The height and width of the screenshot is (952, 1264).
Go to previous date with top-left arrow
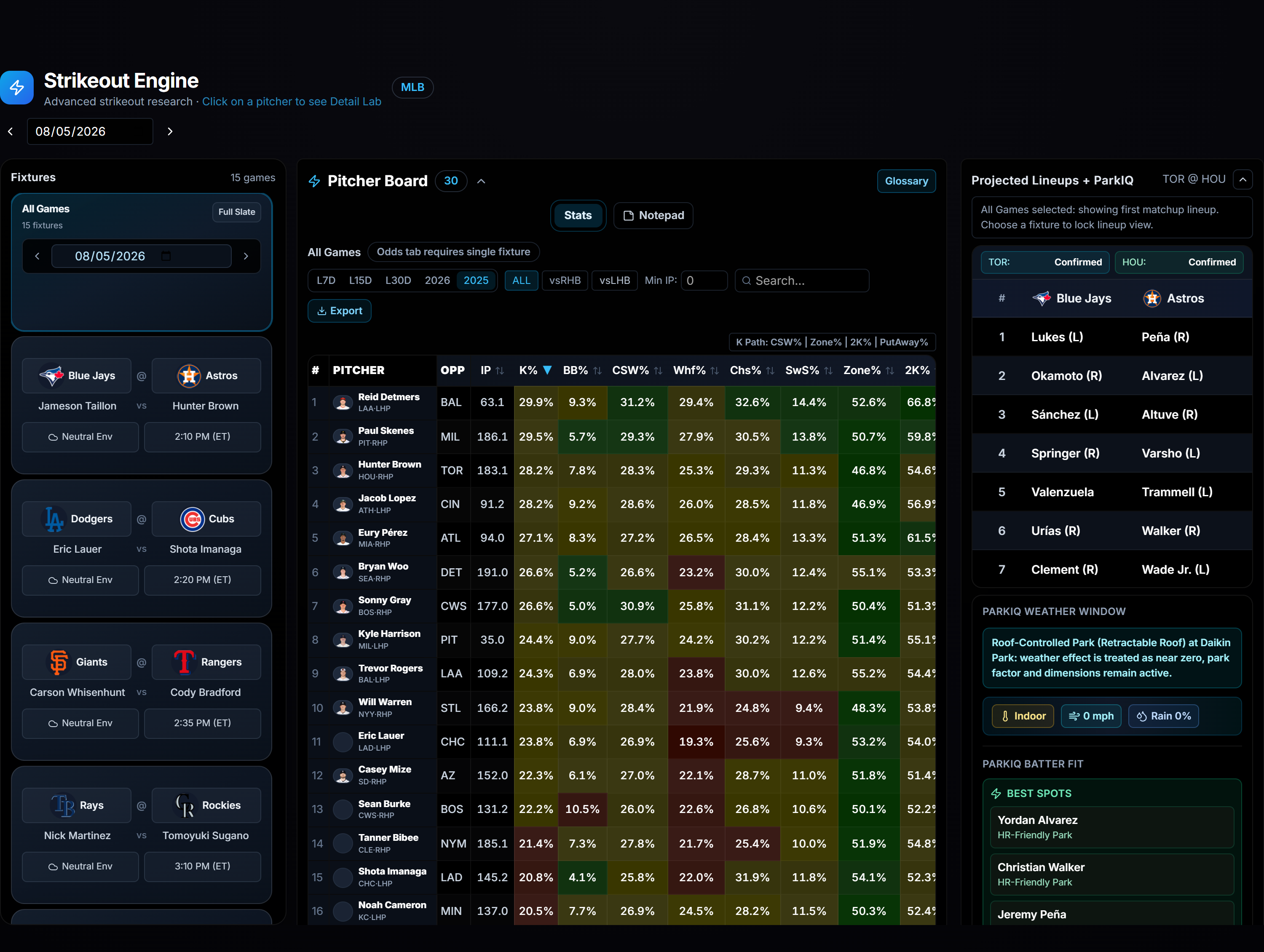(10, 131)
